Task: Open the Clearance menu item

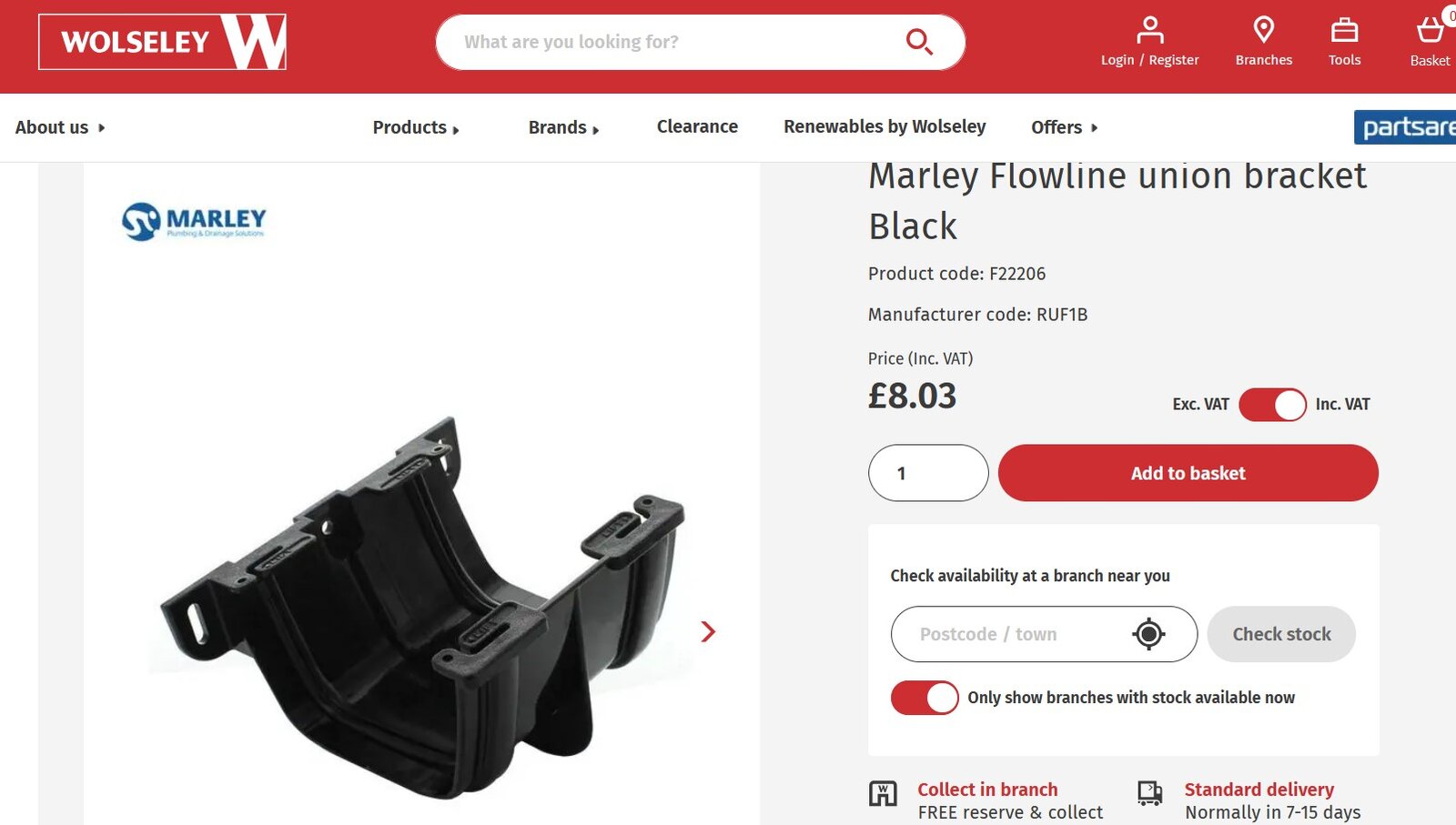Action: point(697,126)
